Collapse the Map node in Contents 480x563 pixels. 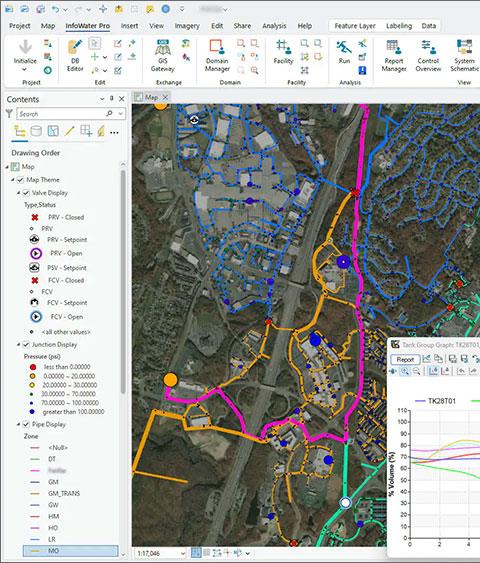pyautogui.click(x=7, y=167)
